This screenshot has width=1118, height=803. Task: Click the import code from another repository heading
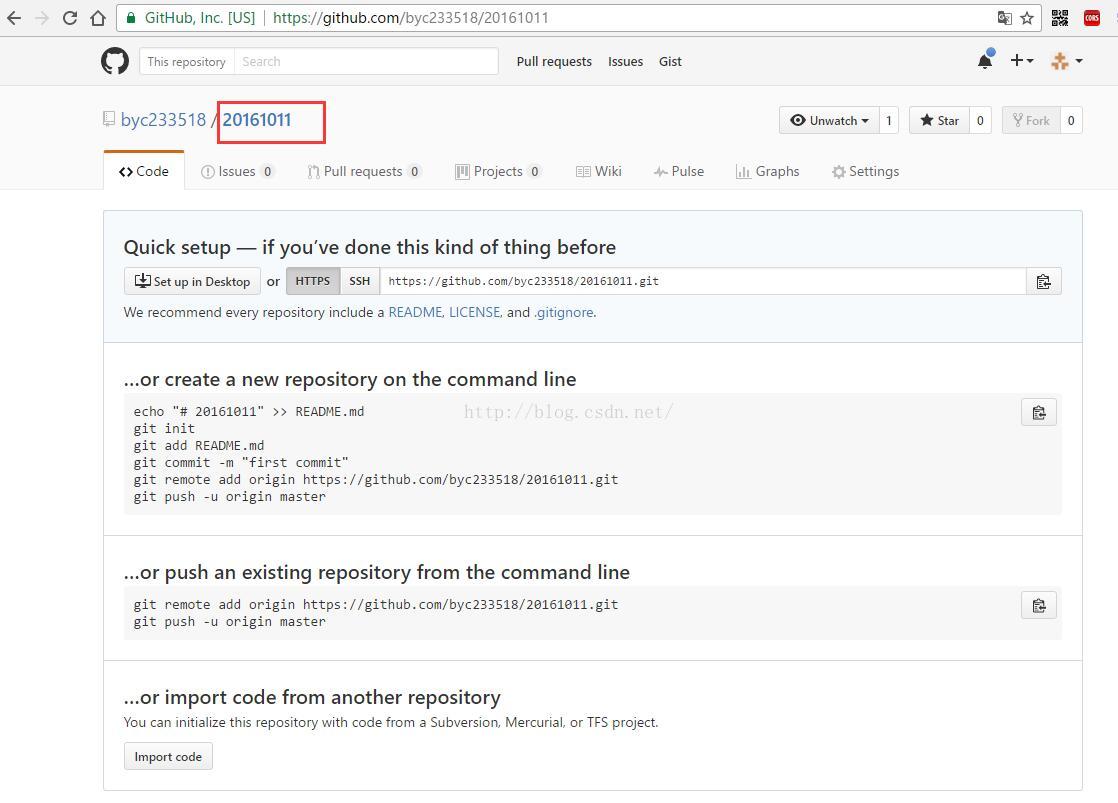[312, 697]
